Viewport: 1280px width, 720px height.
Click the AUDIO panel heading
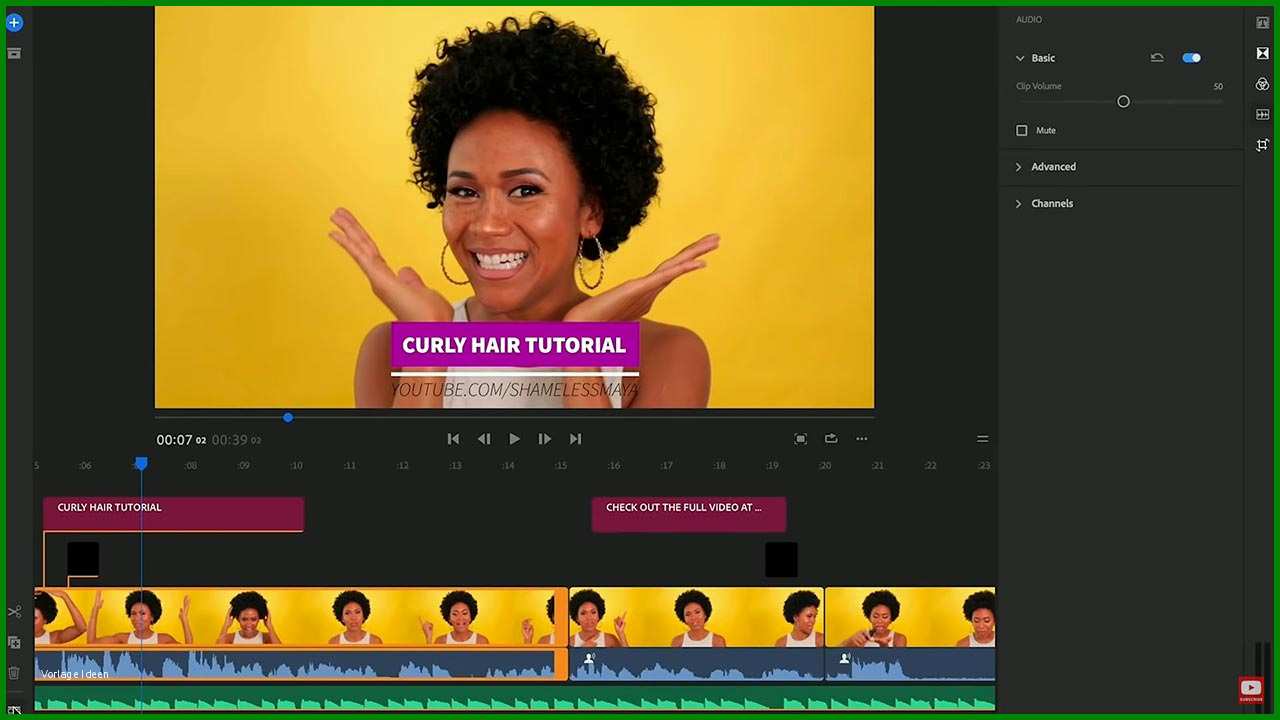click(x=1029, y=20)
